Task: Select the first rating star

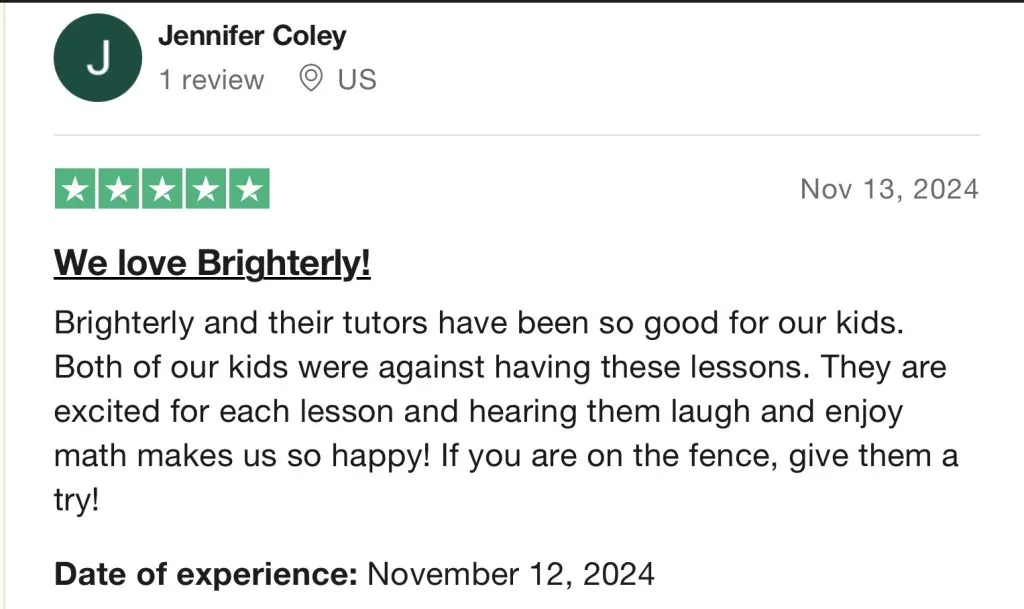Action: (x=75, y=189)
